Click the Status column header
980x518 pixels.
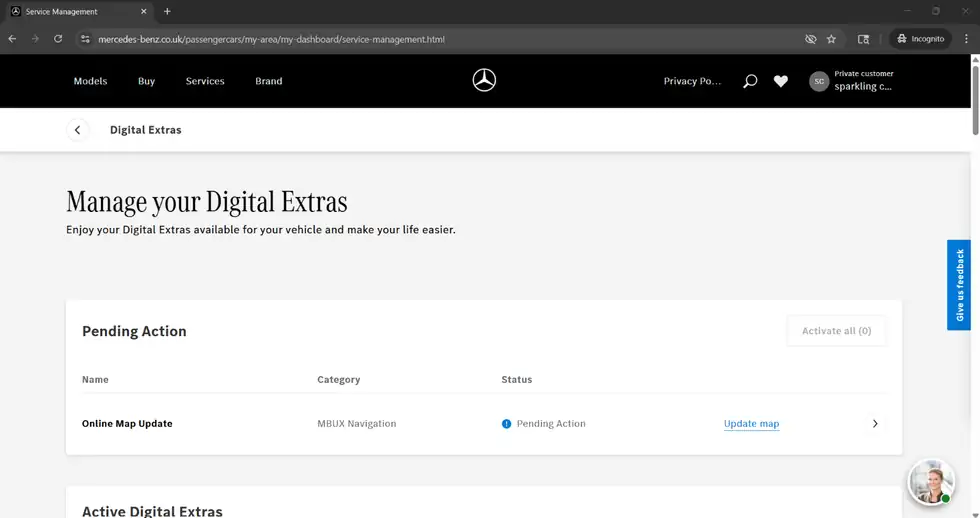coord(516,379)
